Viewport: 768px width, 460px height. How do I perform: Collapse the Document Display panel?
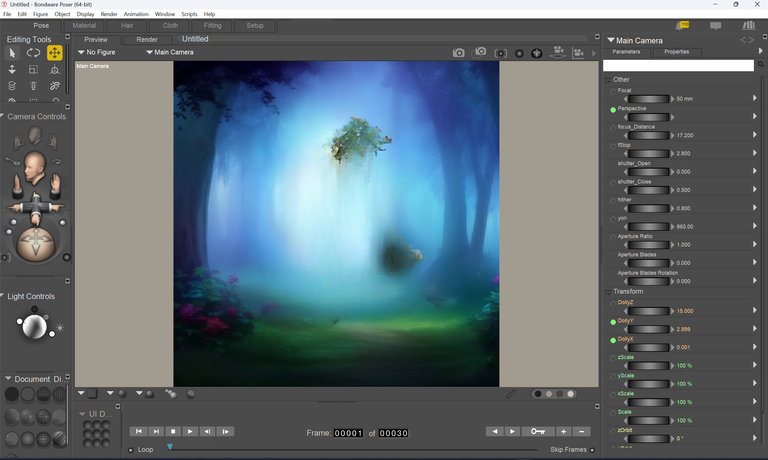(8, 379)
